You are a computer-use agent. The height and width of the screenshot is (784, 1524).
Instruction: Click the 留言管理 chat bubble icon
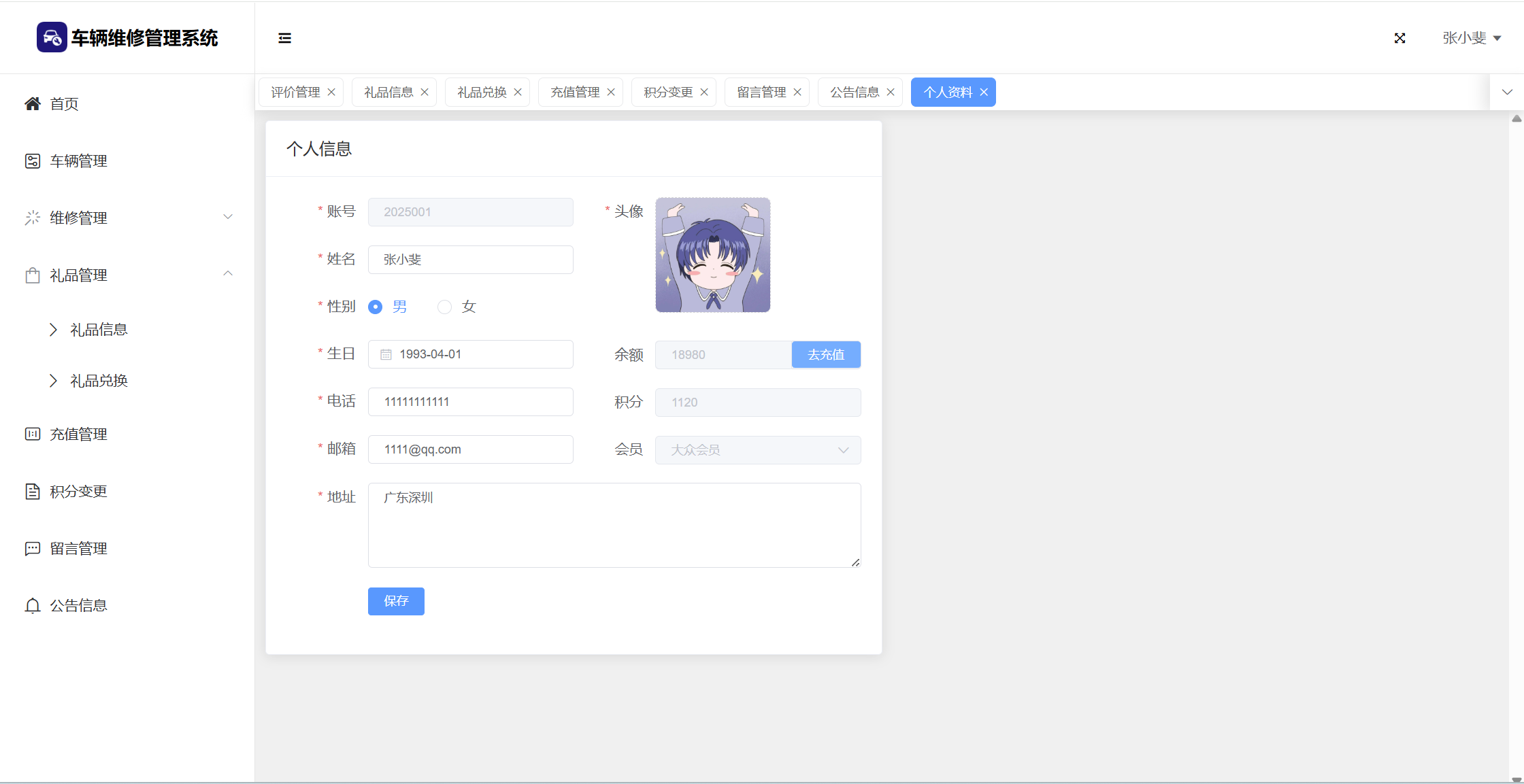pyautogui.click(x=32, y=549)
